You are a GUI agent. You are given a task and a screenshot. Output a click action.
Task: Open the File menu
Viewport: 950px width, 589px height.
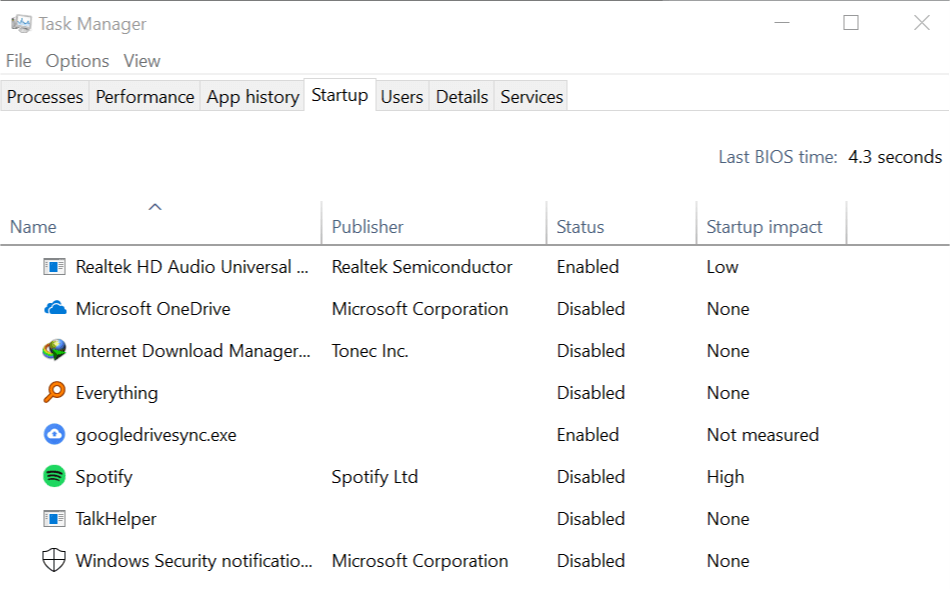click(x=19, y=61)
